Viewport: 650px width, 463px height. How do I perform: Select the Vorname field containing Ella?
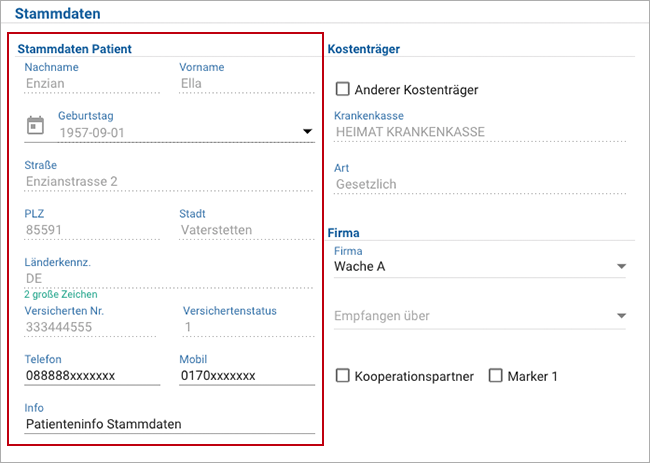coord(247,84)
